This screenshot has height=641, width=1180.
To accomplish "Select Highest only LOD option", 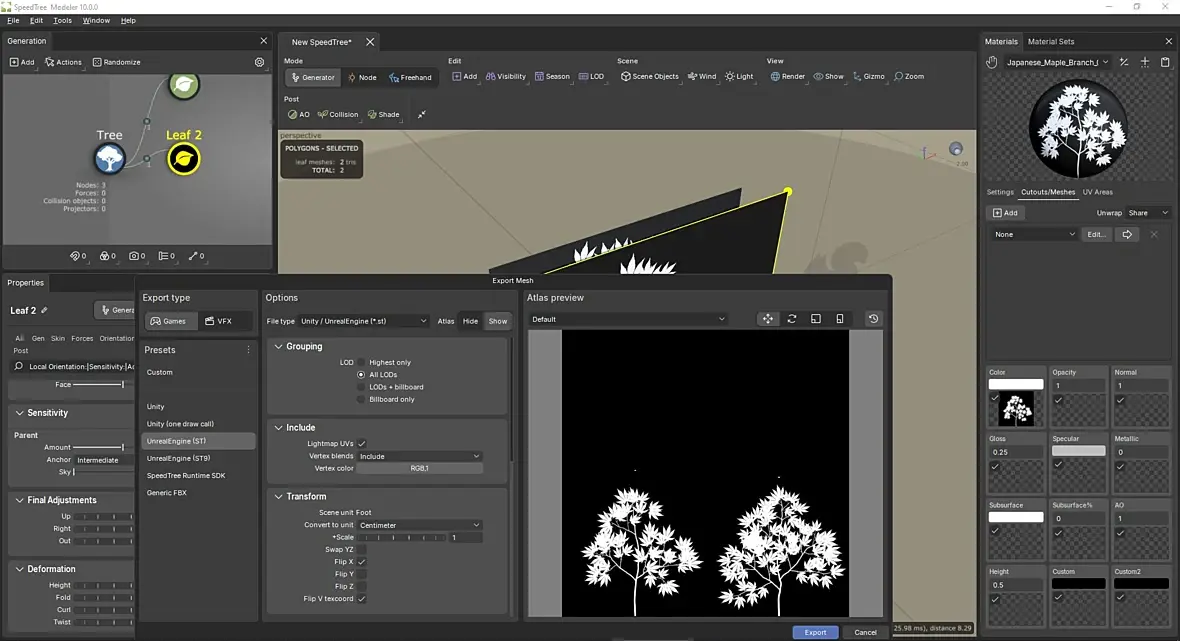I will (x=361, y=363).
